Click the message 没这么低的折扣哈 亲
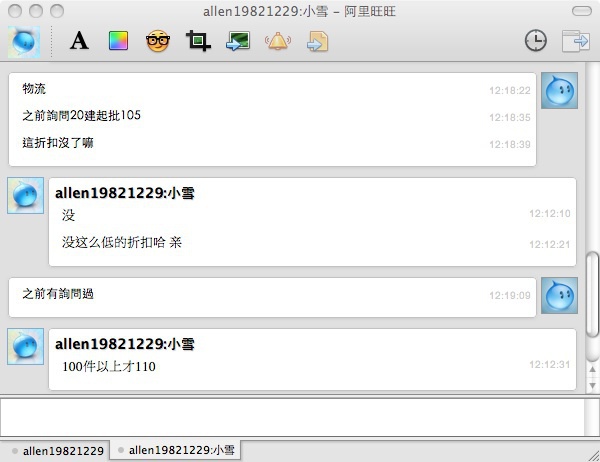The height and width of the screenshot is (462, 600). (122, 242)
